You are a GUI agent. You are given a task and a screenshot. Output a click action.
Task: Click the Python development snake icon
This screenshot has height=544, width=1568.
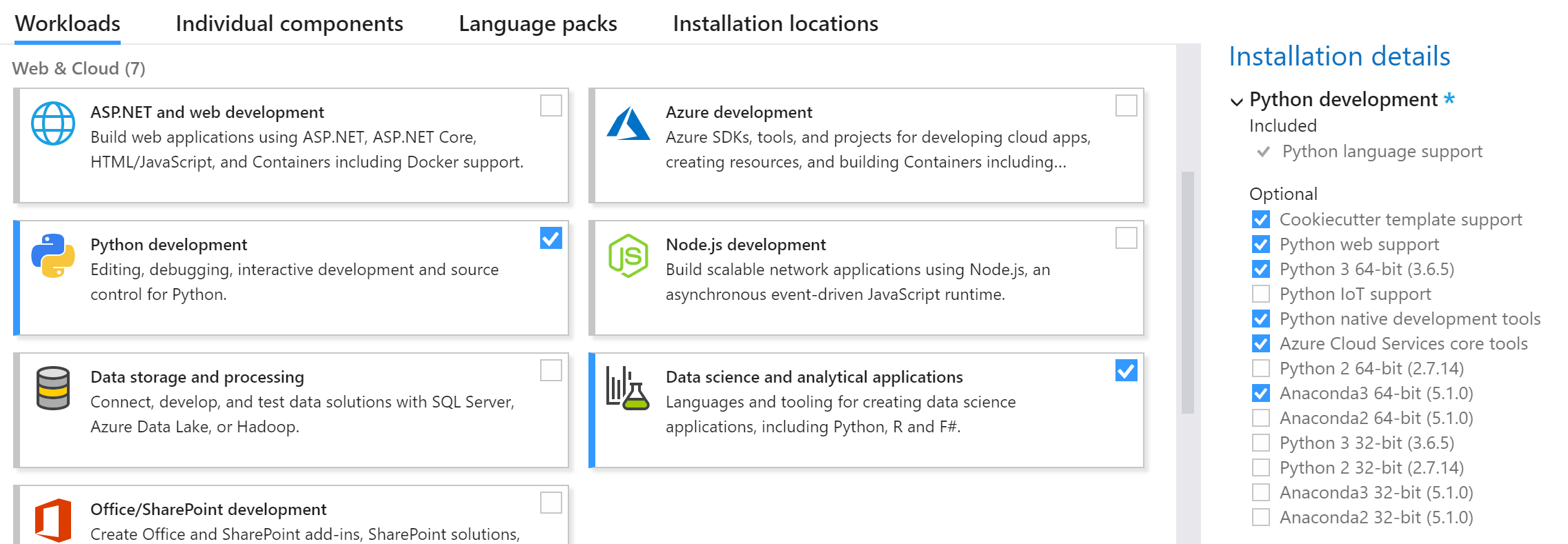coord(53,256)
